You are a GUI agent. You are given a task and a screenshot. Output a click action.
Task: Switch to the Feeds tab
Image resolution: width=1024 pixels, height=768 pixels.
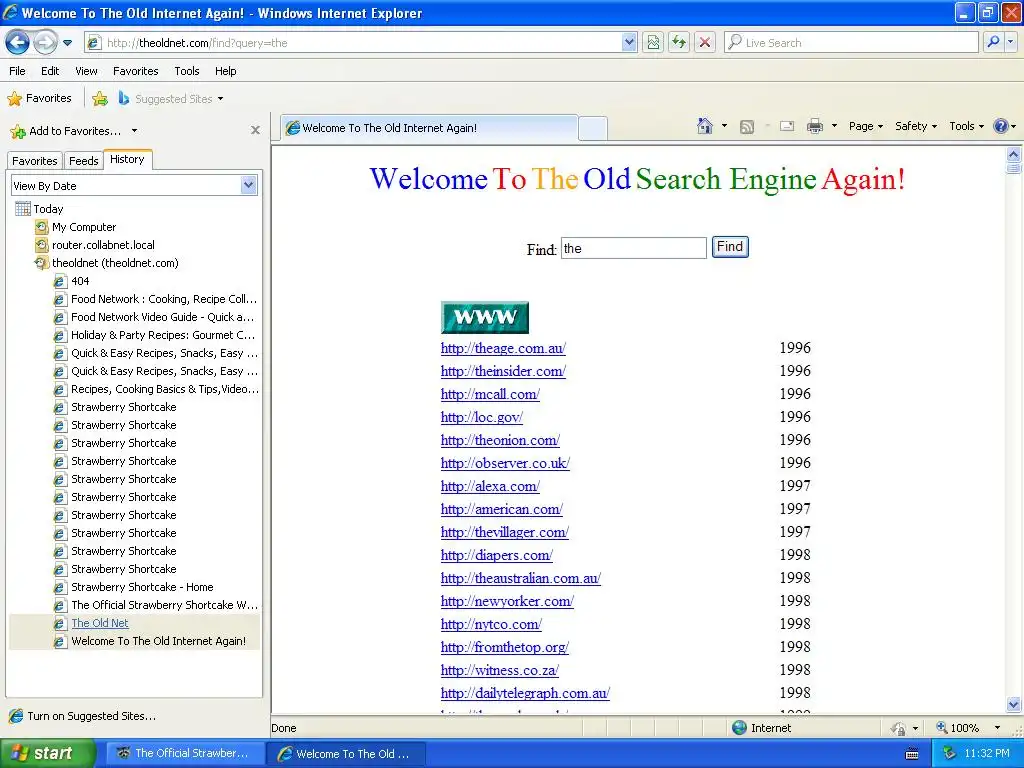(84, 161)
